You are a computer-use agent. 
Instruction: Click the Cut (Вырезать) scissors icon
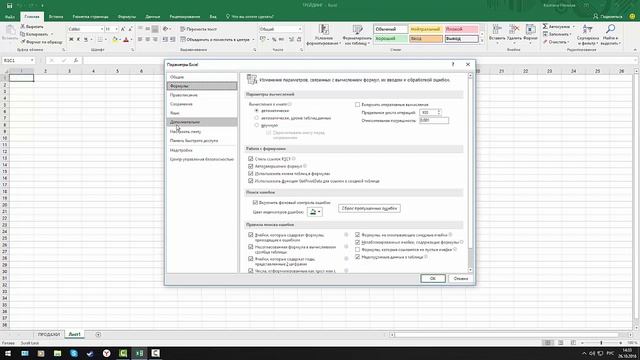tap(23, 27)
